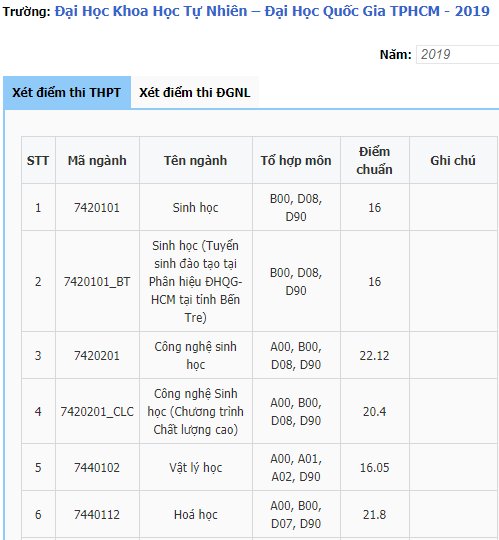Click the Năm year input field

pyautogui.click(x=457, y=54)
